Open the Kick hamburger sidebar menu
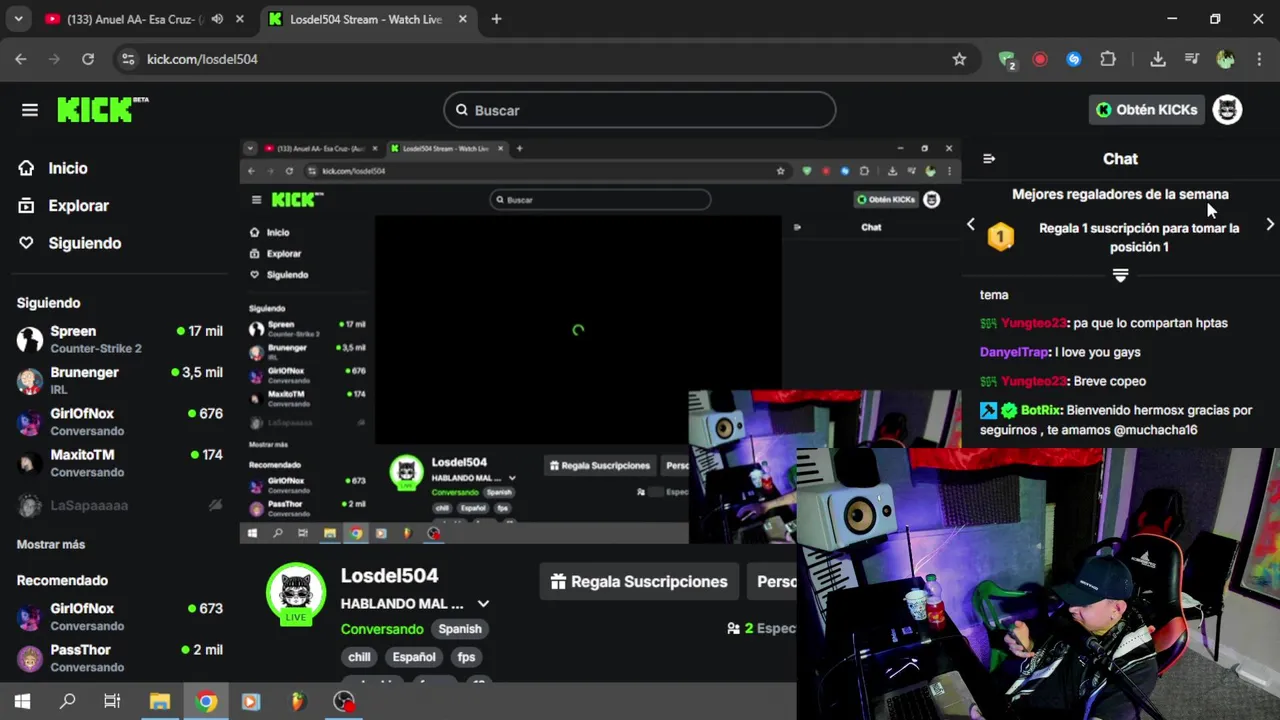Viewport: 1280px width, 720px height. pos(30,110)
